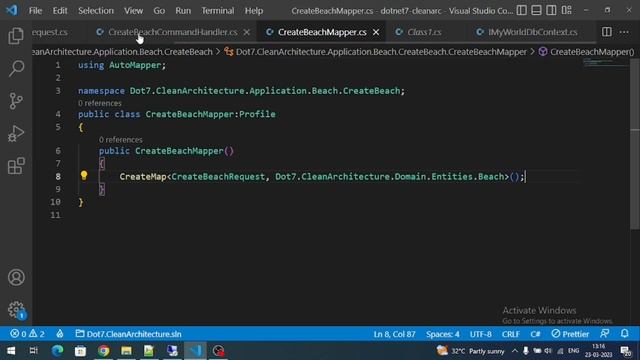Image resolution: width=640 pixels, height=360 pixels.
Task: Open the Edit menu
Action: point(60,11)
